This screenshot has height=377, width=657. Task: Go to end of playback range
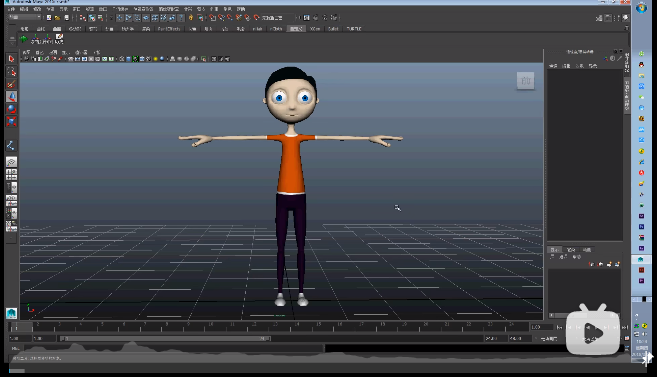pyautogui.click(x=624, y=327)
